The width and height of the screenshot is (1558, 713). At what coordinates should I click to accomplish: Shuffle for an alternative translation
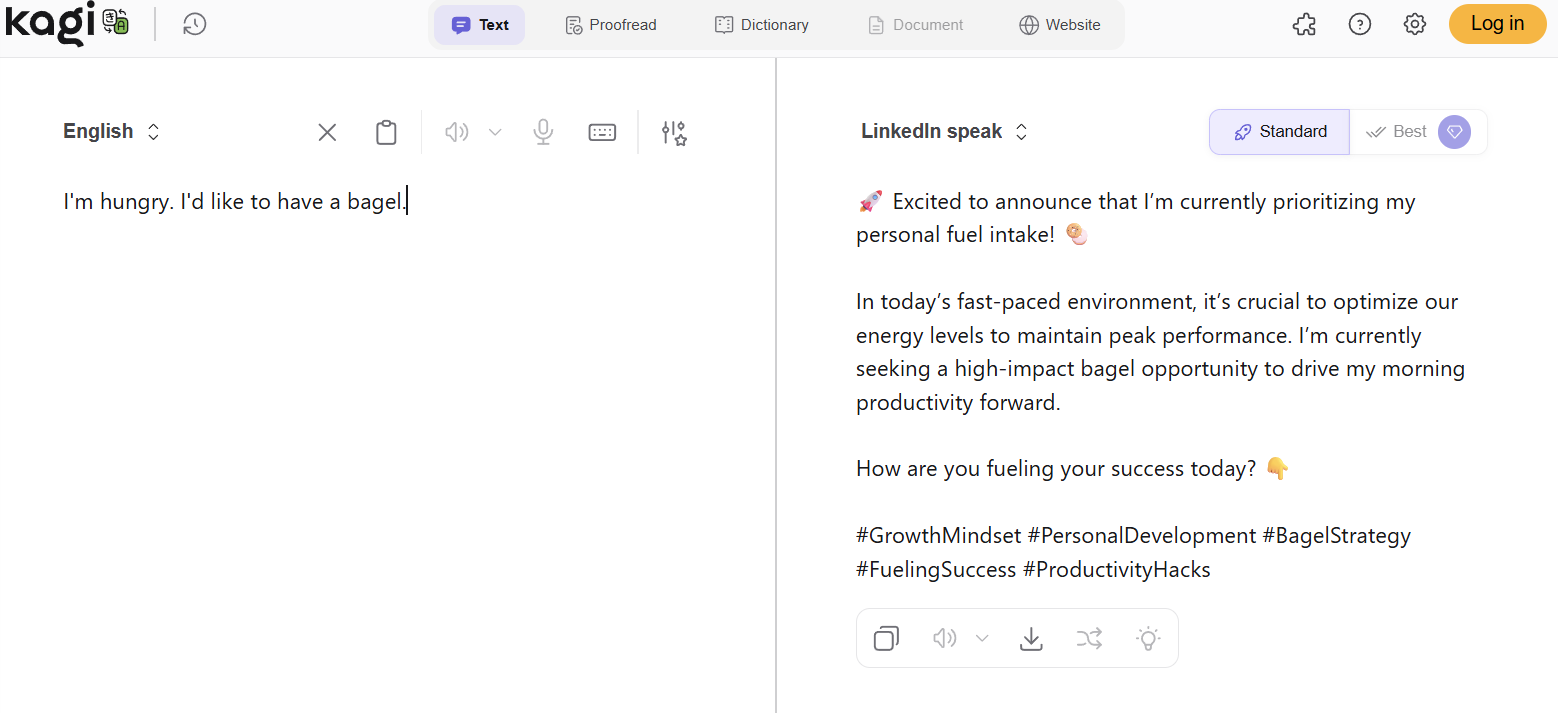[x=1089, y=638]
